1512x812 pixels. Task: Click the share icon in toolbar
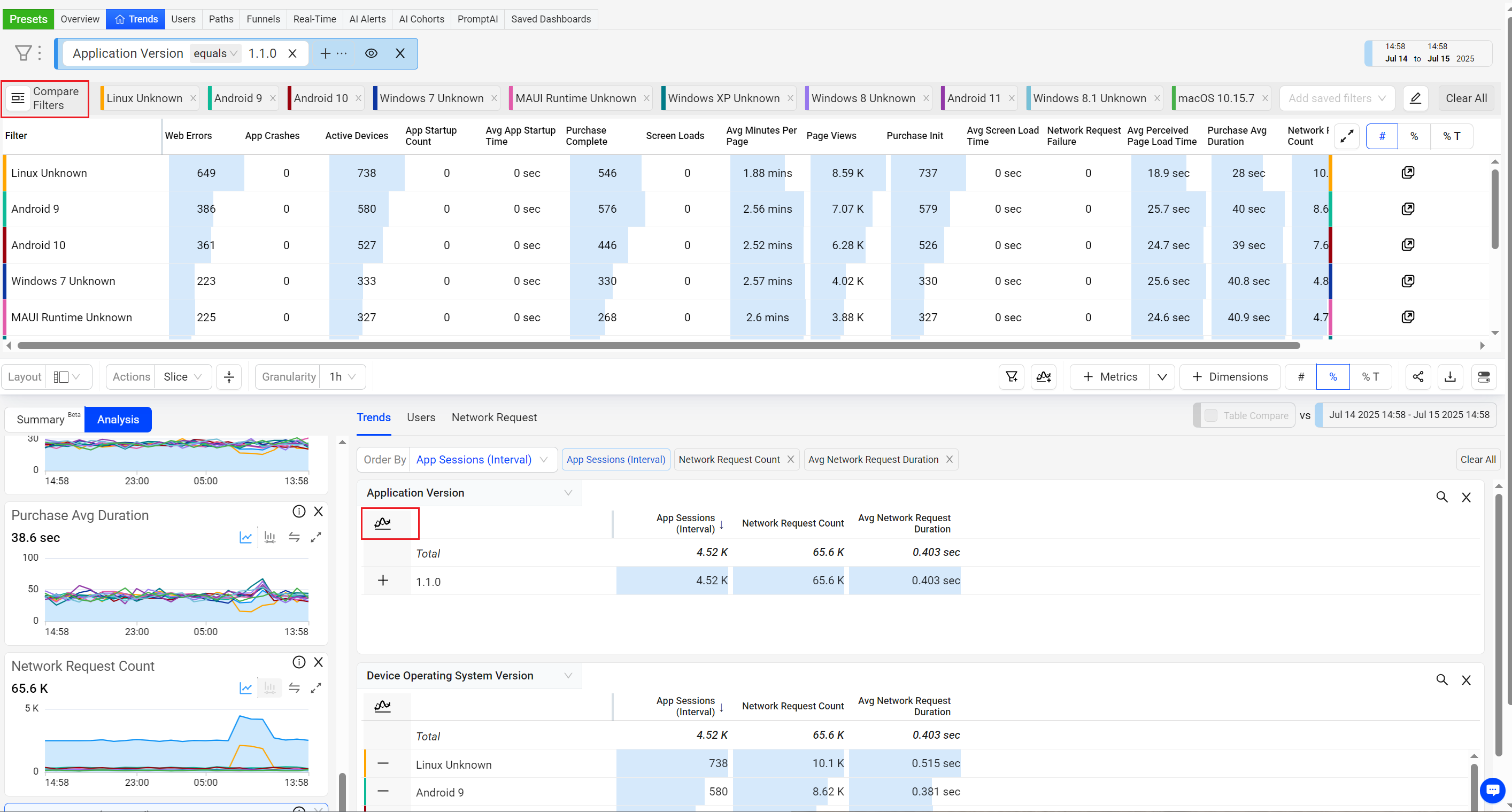[x=1417, y=377]
